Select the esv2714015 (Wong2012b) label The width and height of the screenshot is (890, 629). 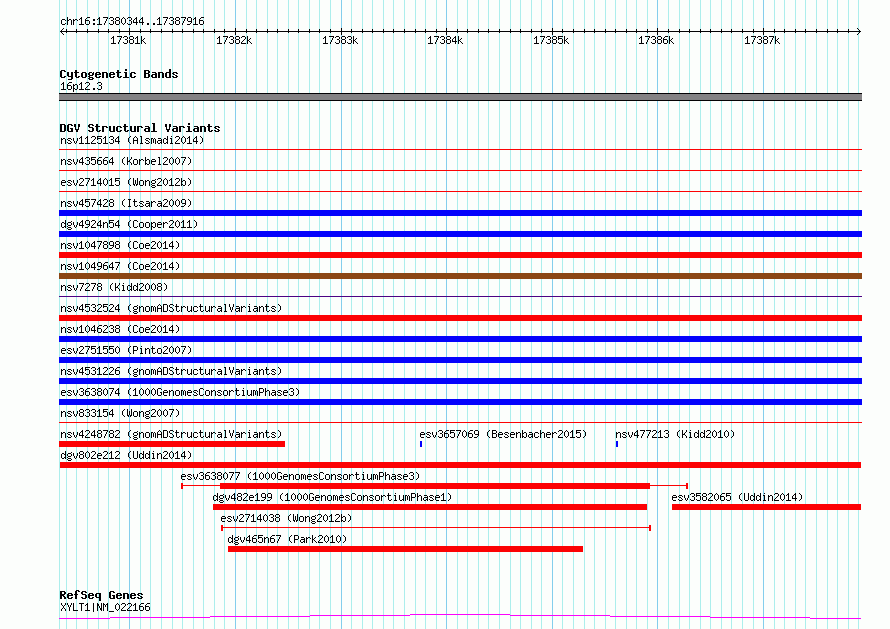pos(126,182)
